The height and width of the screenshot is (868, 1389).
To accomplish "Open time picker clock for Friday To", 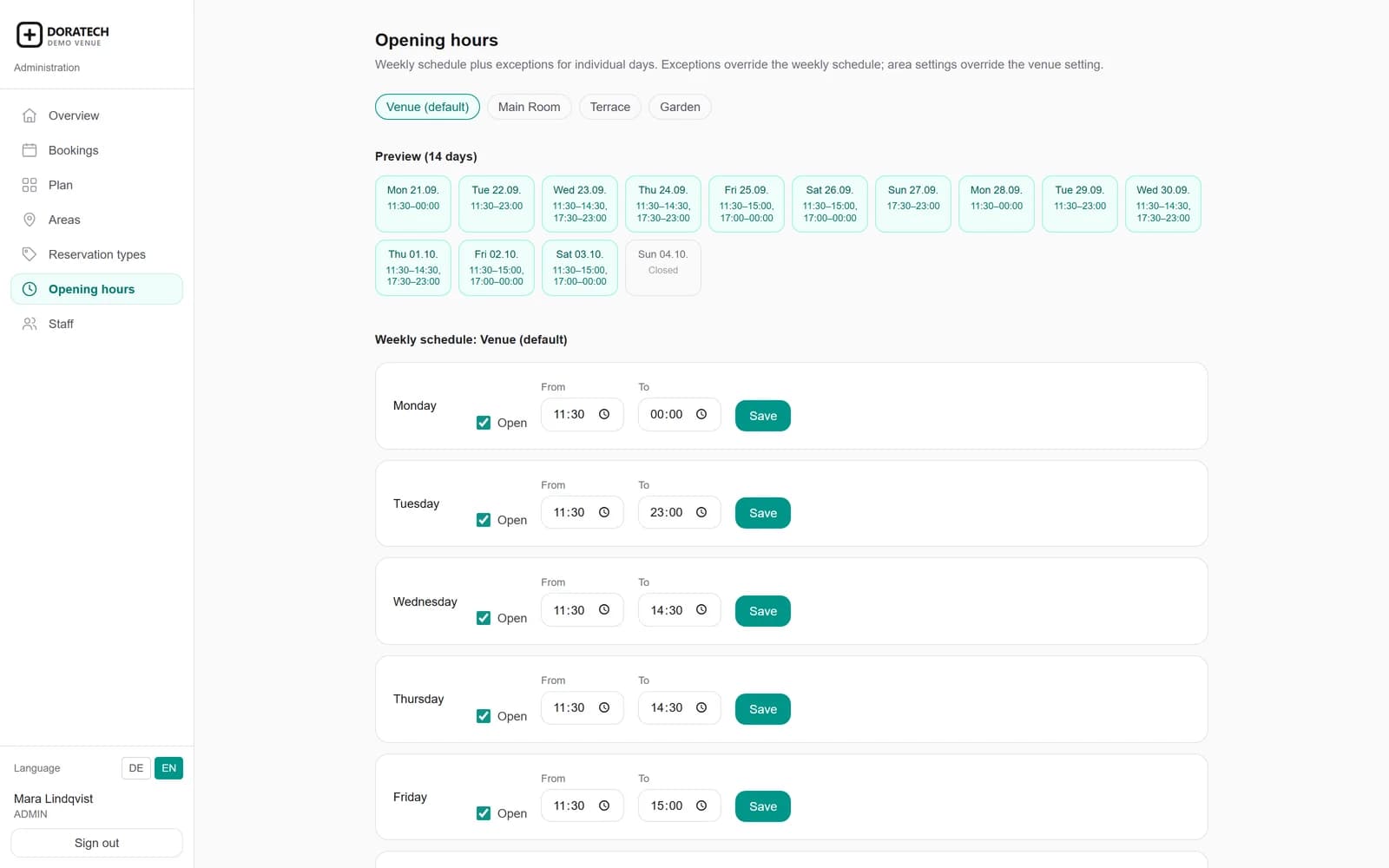I will coord(701,806).
